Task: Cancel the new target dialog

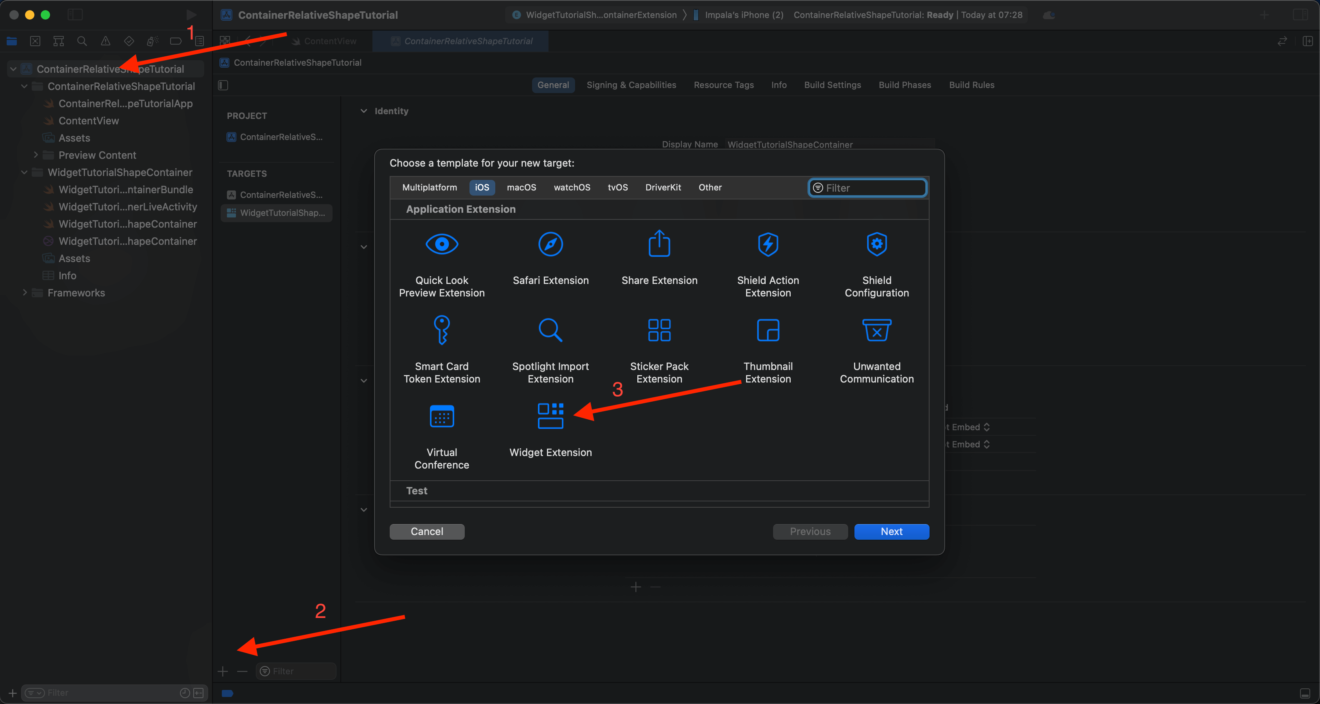Action: [427, 532]
